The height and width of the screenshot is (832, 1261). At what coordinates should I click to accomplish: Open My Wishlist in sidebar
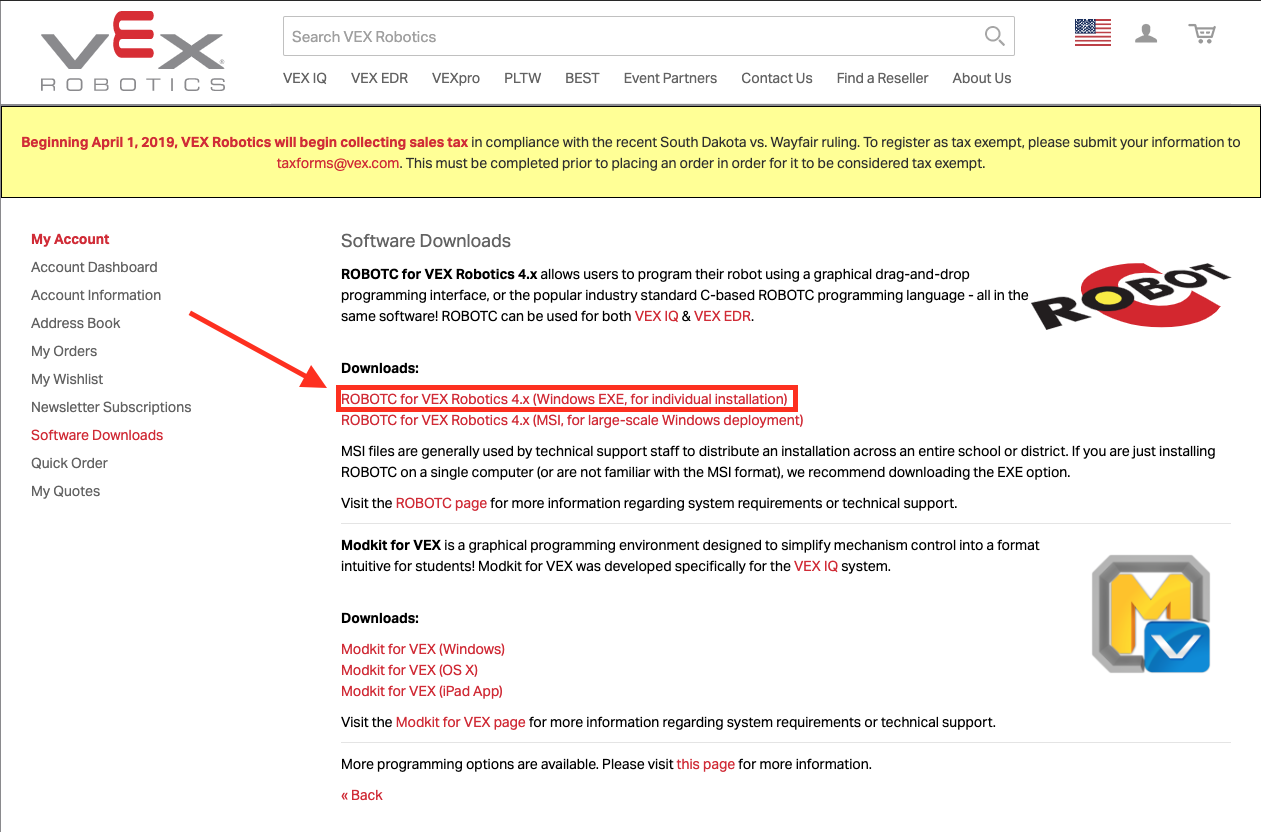(x=67, y=379)
